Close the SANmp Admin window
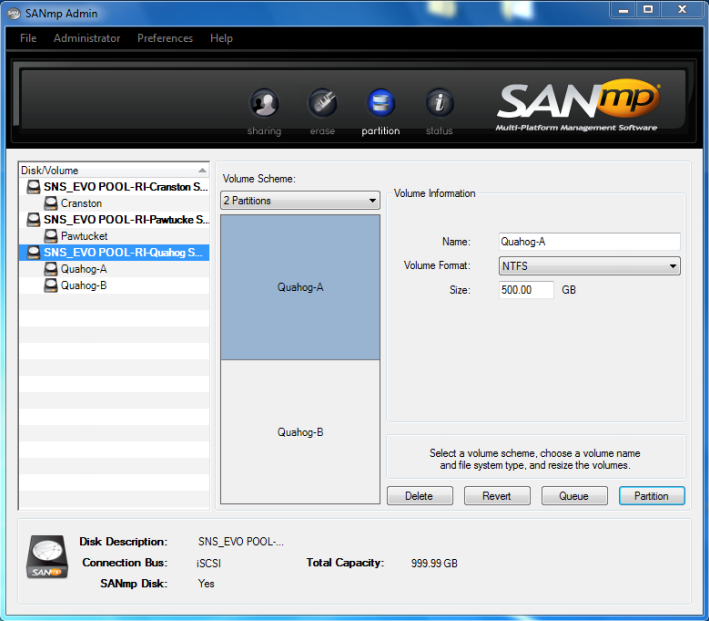The image size is (709, 621). pyautogui.click(x=682, y=10)
